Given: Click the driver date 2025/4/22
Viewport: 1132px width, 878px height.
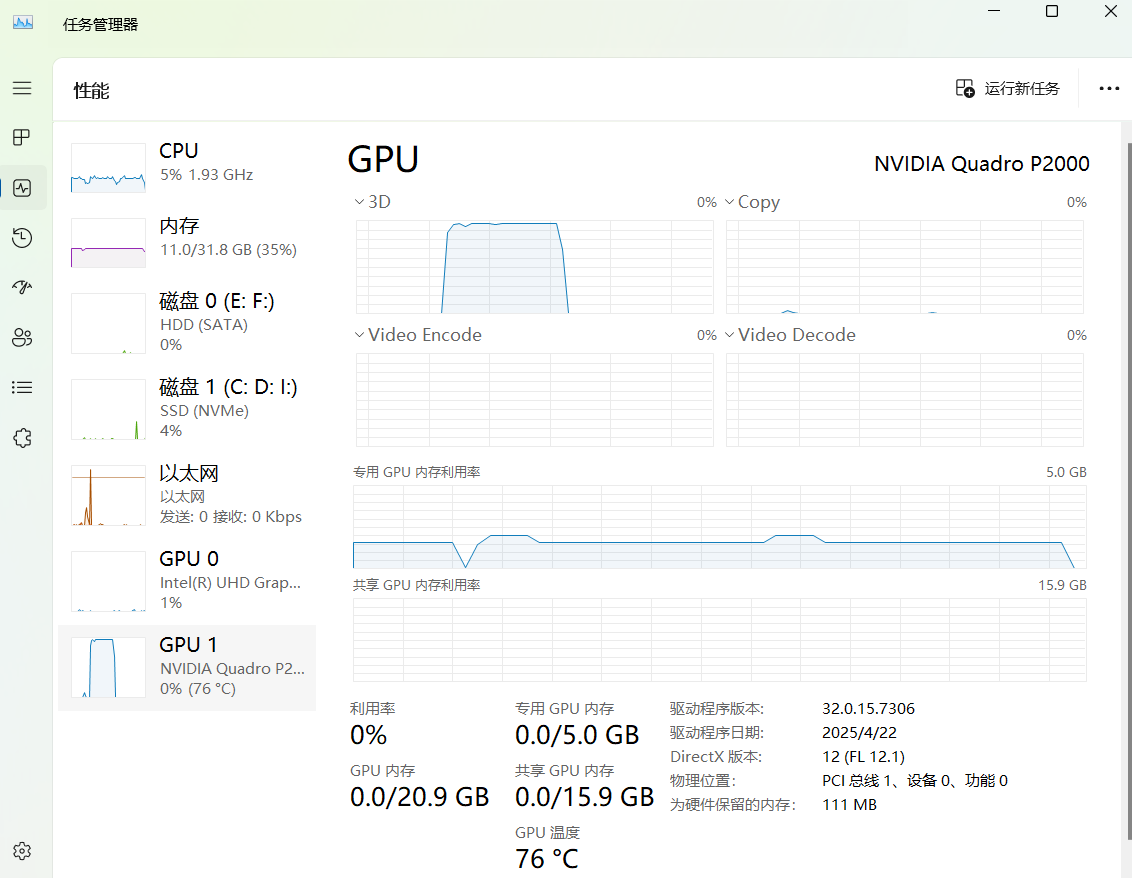Looking at the screenshot, I should pos(859,732).
